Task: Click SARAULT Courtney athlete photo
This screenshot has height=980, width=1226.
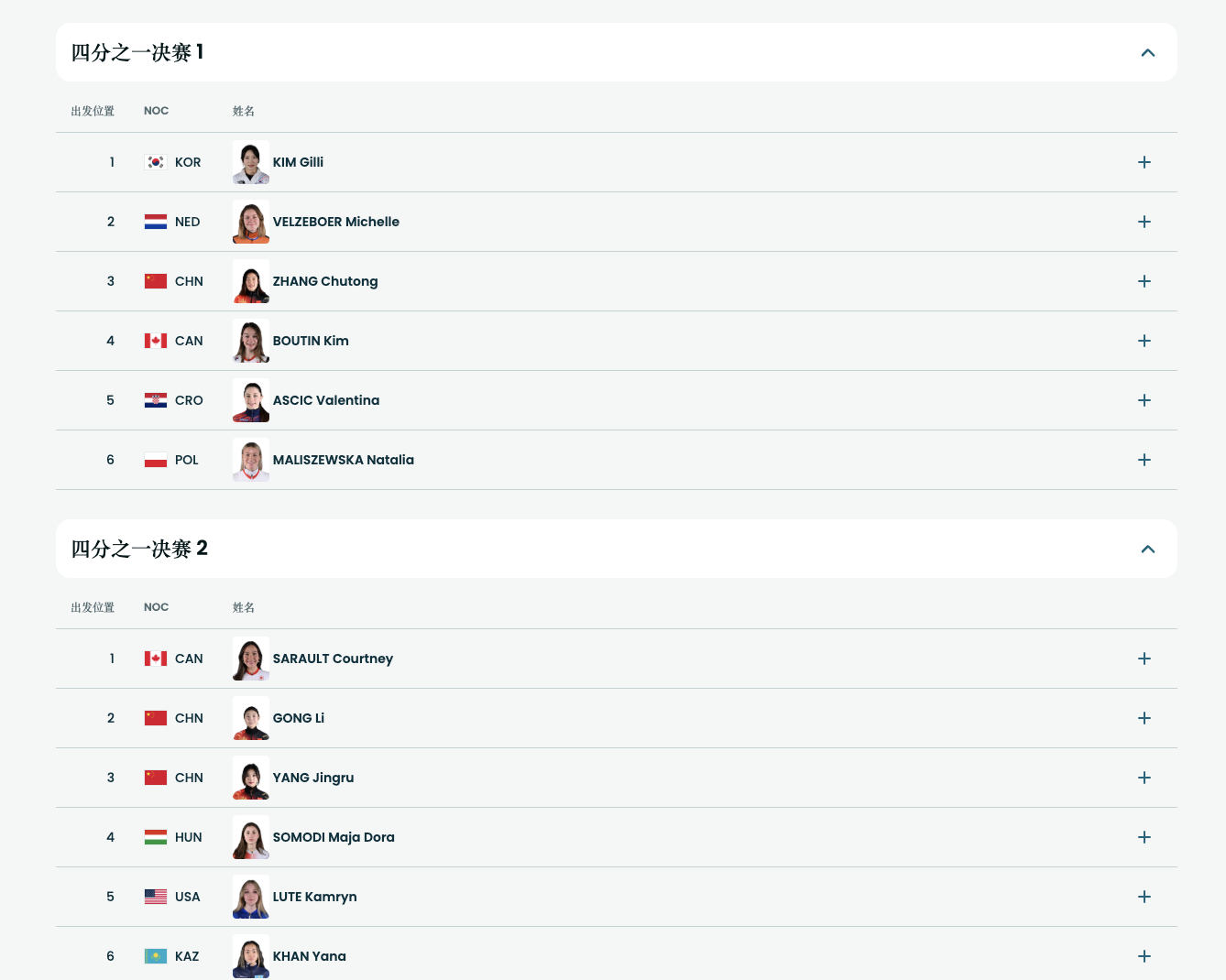Action: pos(250,659)
